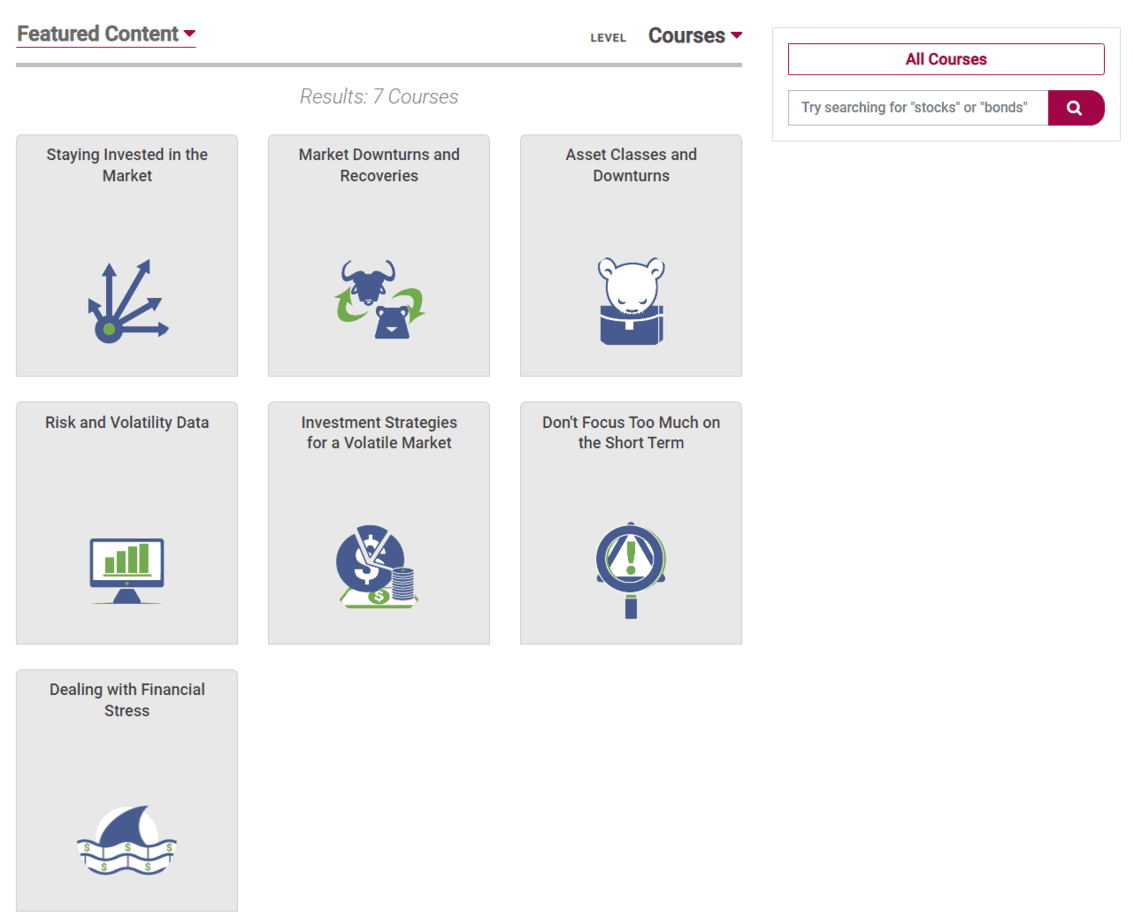The image size is (1134, 924).
Task: Click the diverging arrows icon for Staying Invested
Action: coord(128,301)
